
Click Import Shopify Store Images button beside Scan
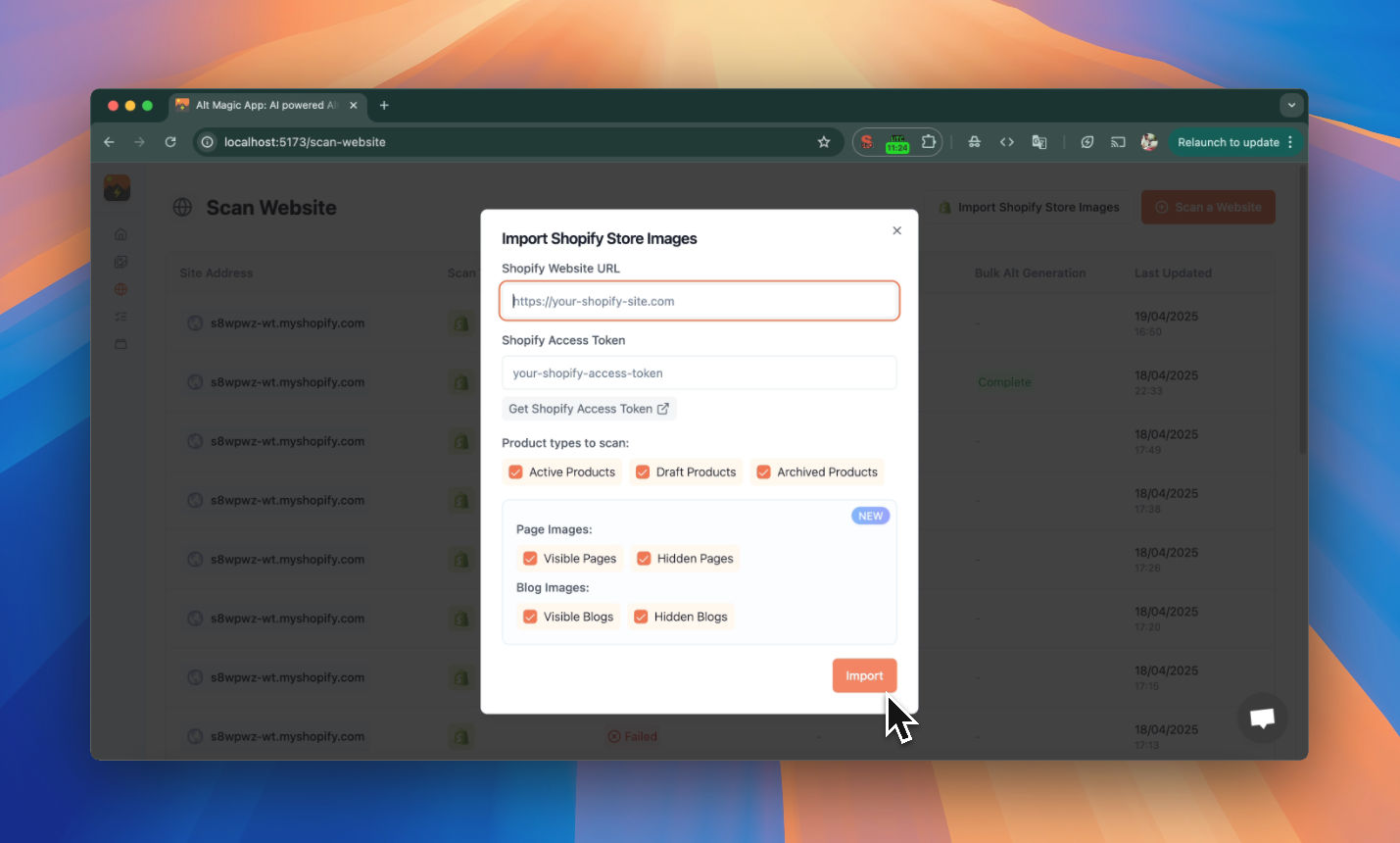(x=1029, y=207)
